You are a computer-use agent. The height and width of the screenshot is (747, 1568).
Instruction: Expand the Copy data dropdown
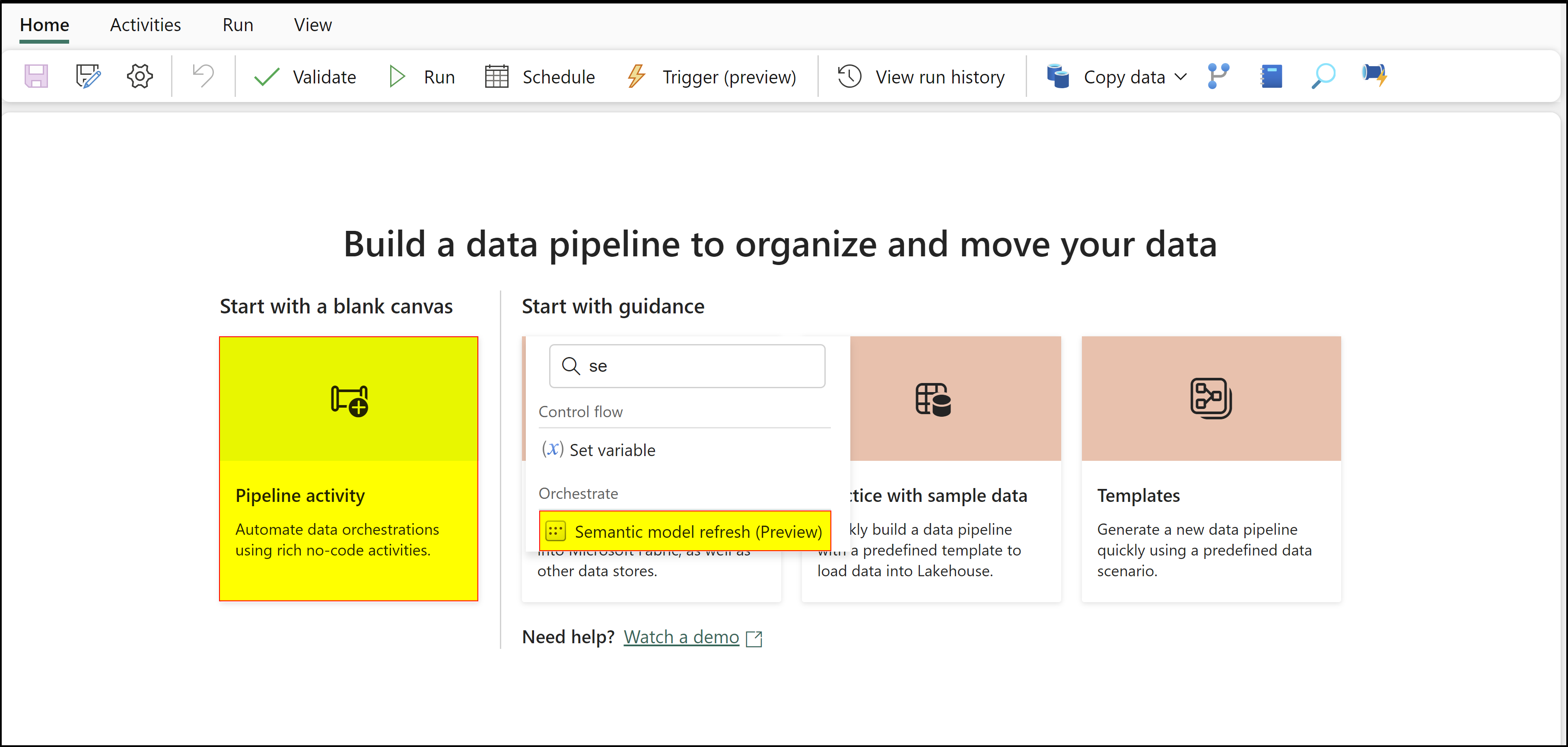(1181, 76)
